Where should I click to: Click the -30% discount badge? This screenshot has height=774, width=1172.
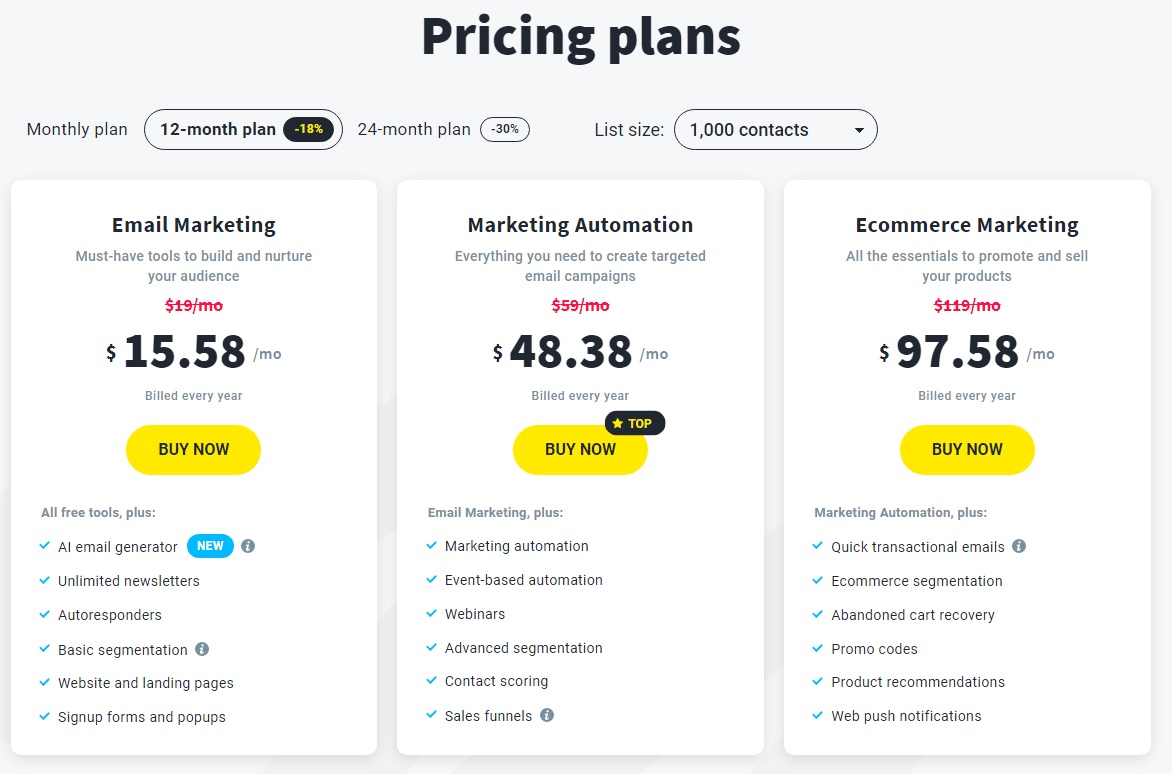pos(505,129)
